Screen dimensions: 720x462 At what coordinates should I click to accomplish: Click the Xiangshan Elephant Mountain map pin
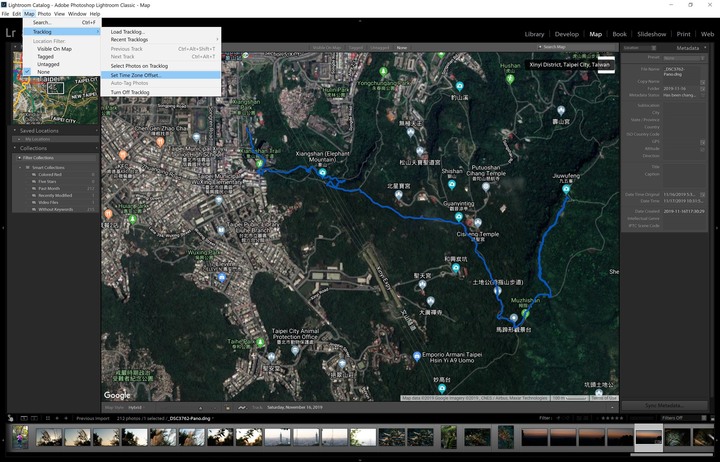coord(322,173)
